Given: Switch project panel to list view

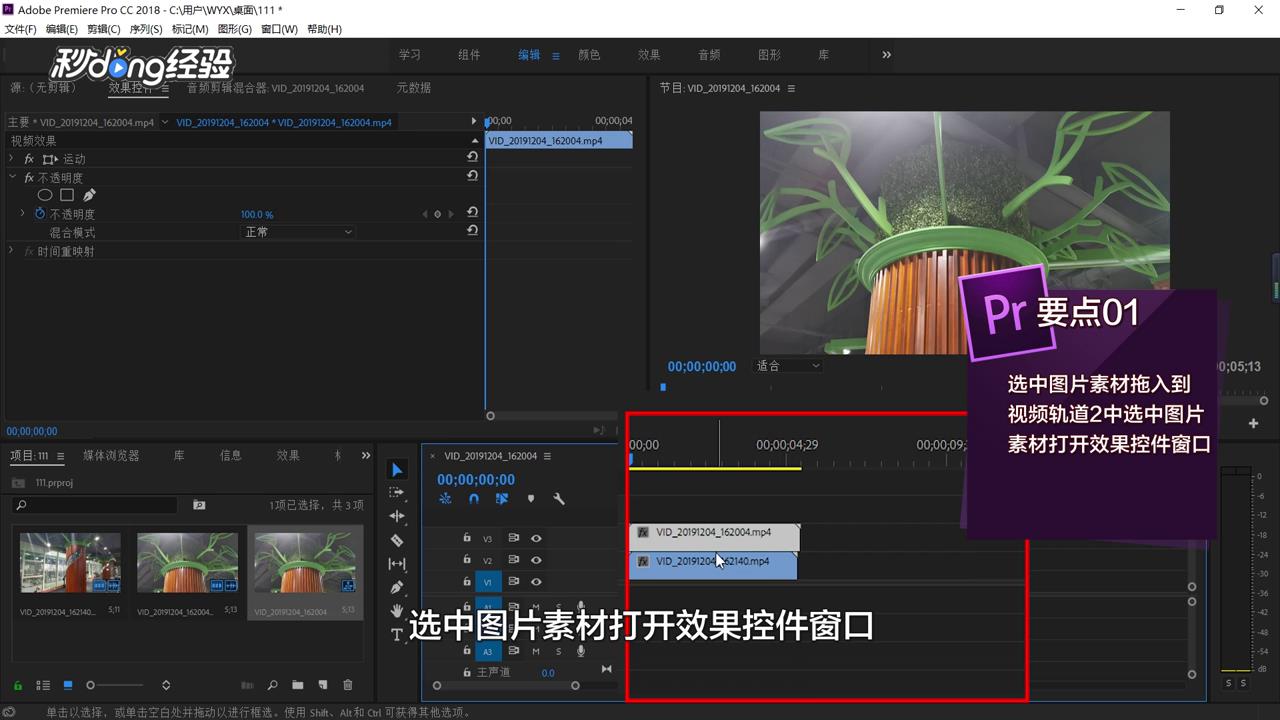Looking at the screenshot, I should (43, 685).
